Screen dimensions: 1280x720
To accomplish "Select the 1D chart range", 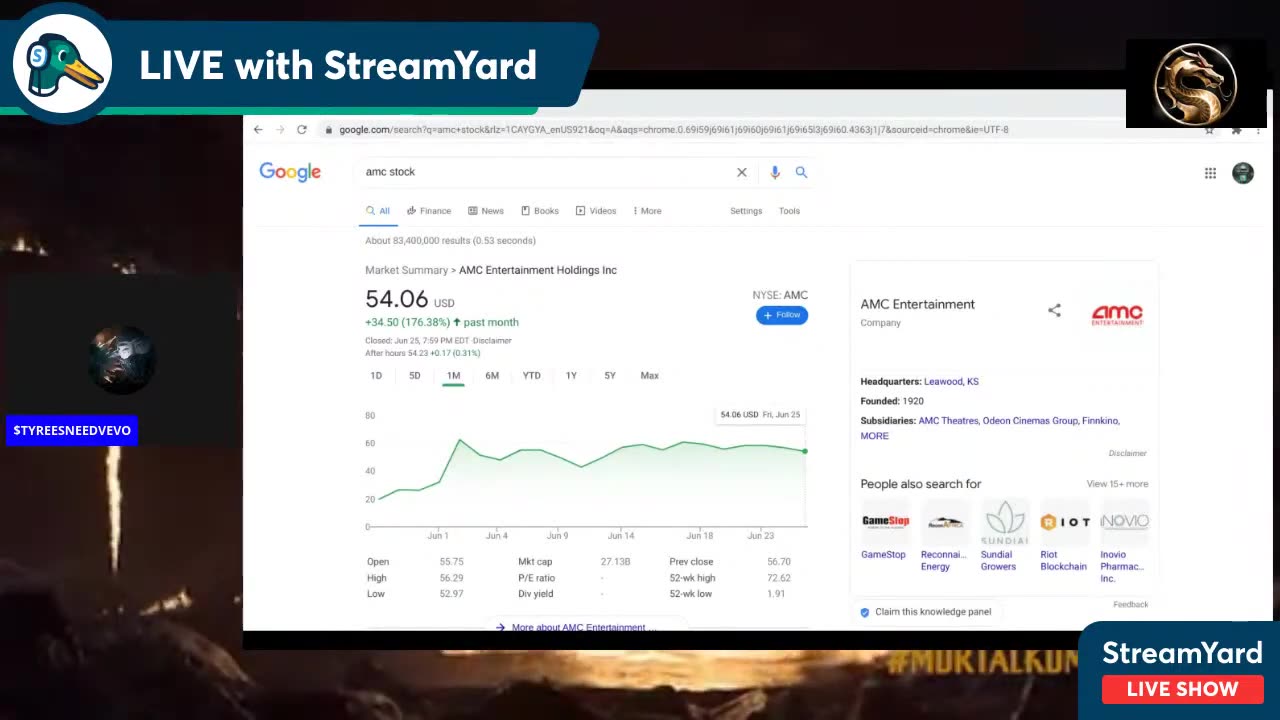I will (x=376, y=376).
